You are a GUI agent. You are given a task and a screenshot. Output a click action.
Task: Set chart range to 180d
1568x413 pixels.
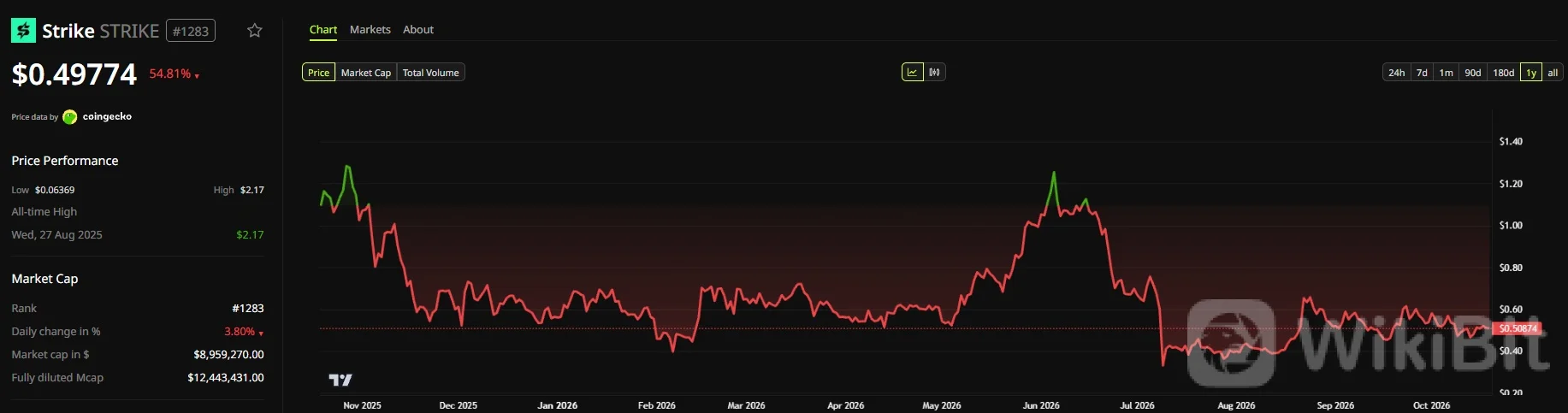[x=1504, y=73]
